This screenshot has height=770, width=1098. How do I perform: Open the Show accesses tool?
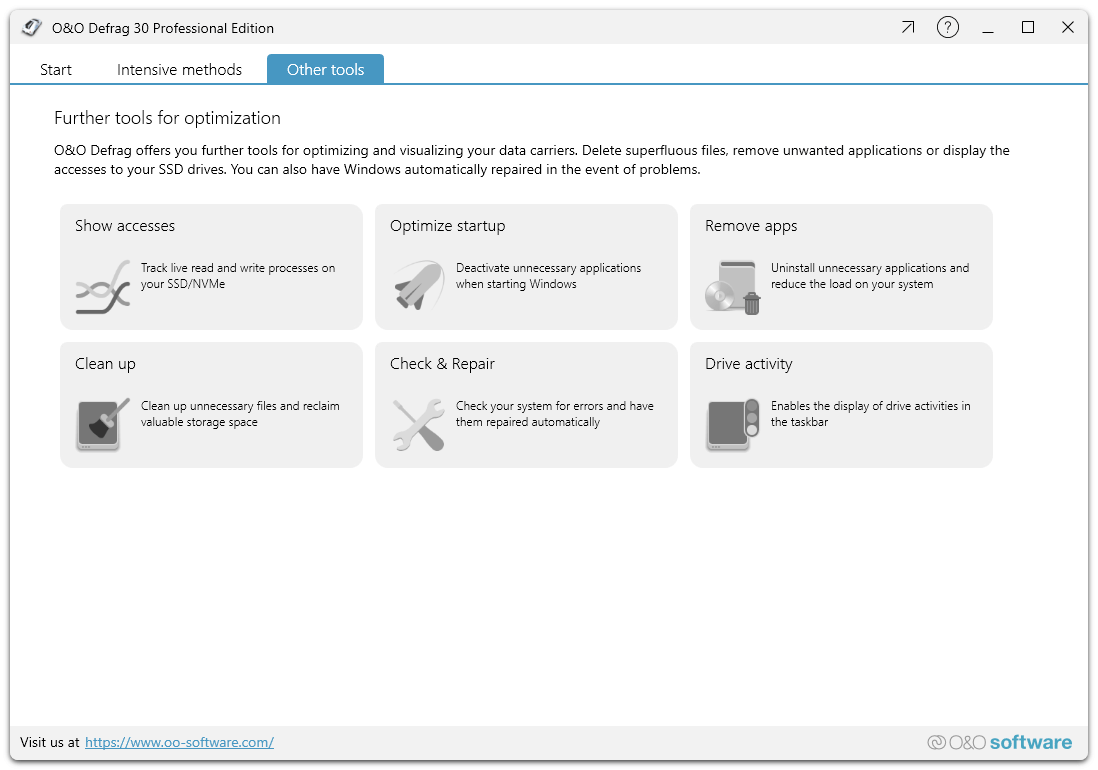point(210,266)
